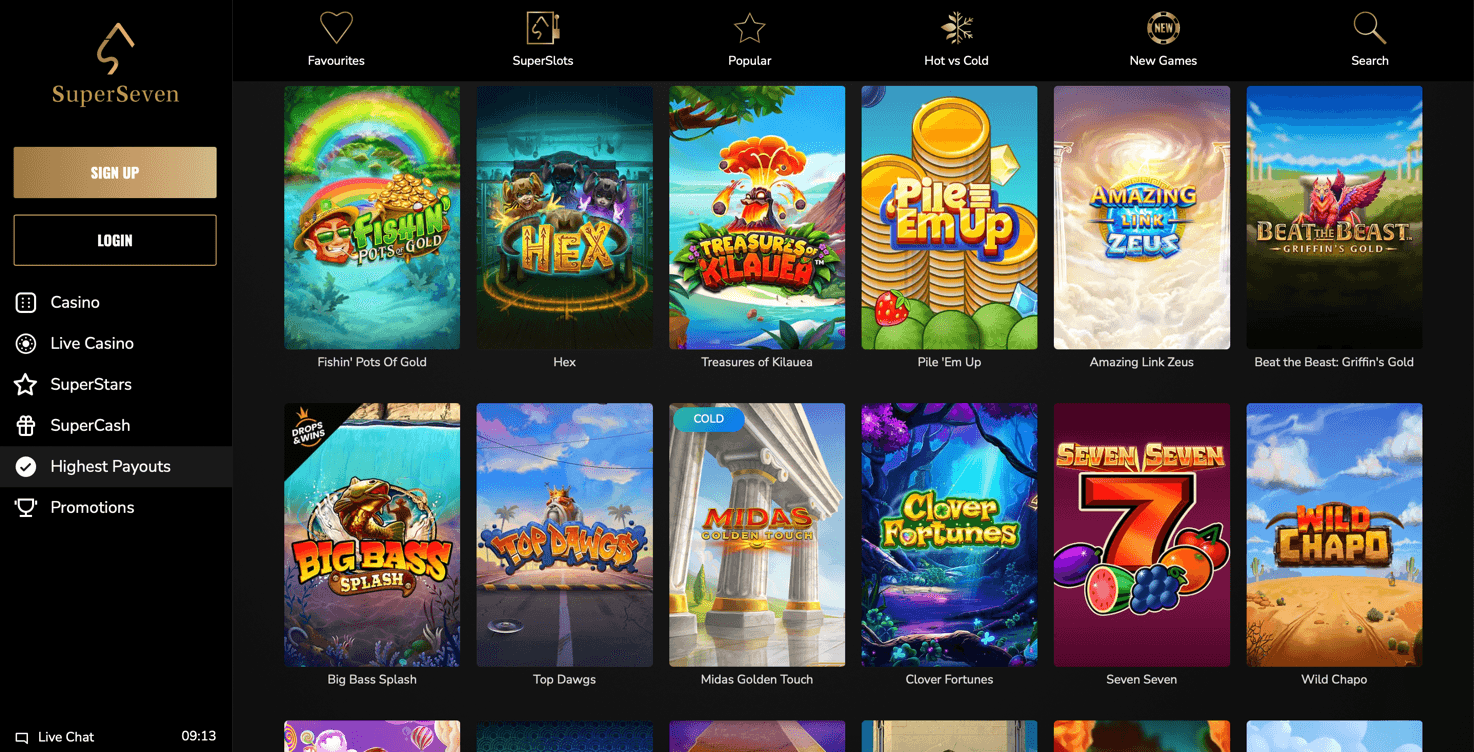
Task: Click the Amazing Link Zeus title link
Action: (1141, 362)
